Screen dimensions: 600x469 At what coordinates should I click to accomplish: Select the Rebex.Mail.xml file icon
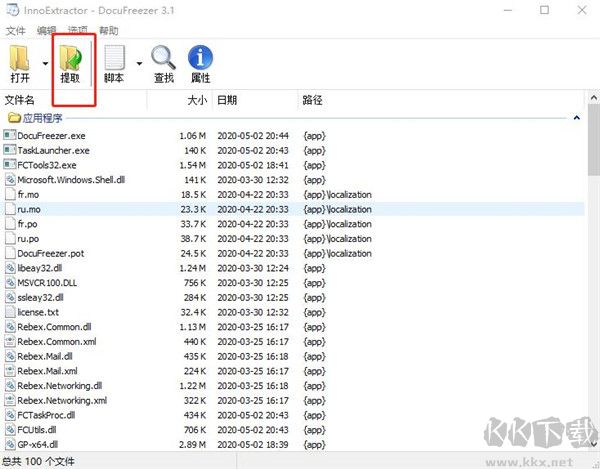click(x=10, y=371)
